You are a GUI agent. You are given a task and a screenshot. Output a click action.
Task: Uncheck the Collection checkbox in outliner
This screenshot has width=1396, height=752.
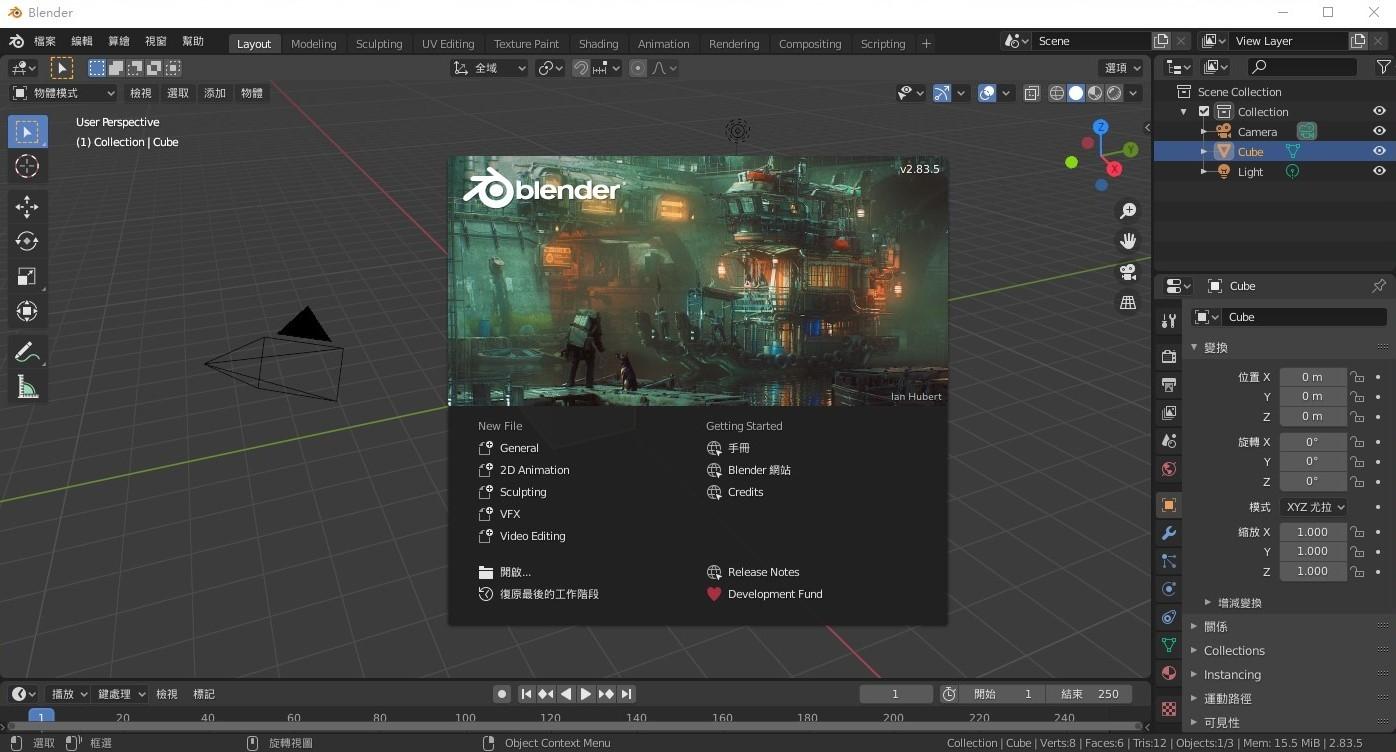[x=1204, y=111]
